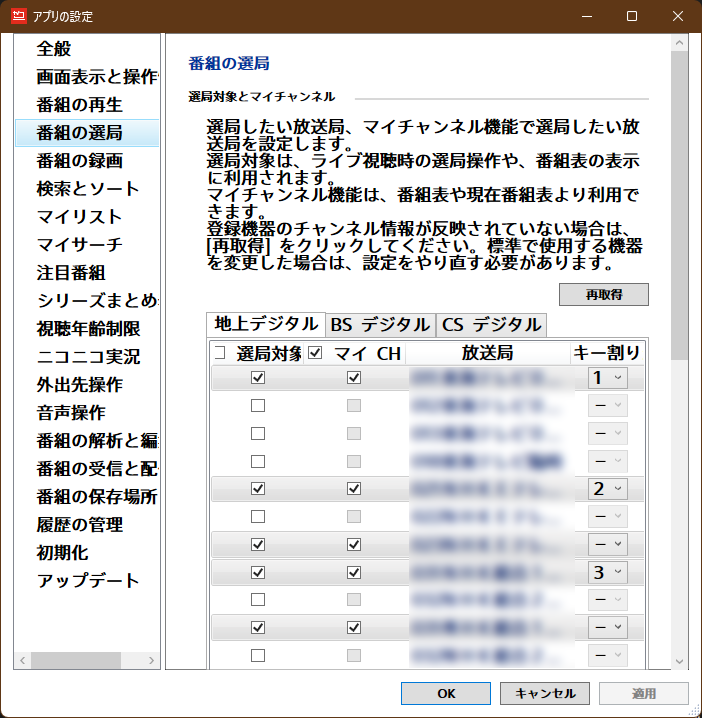Click the 再取得 button
This screenshot has width=702, height=718.
tap(603, 294)
